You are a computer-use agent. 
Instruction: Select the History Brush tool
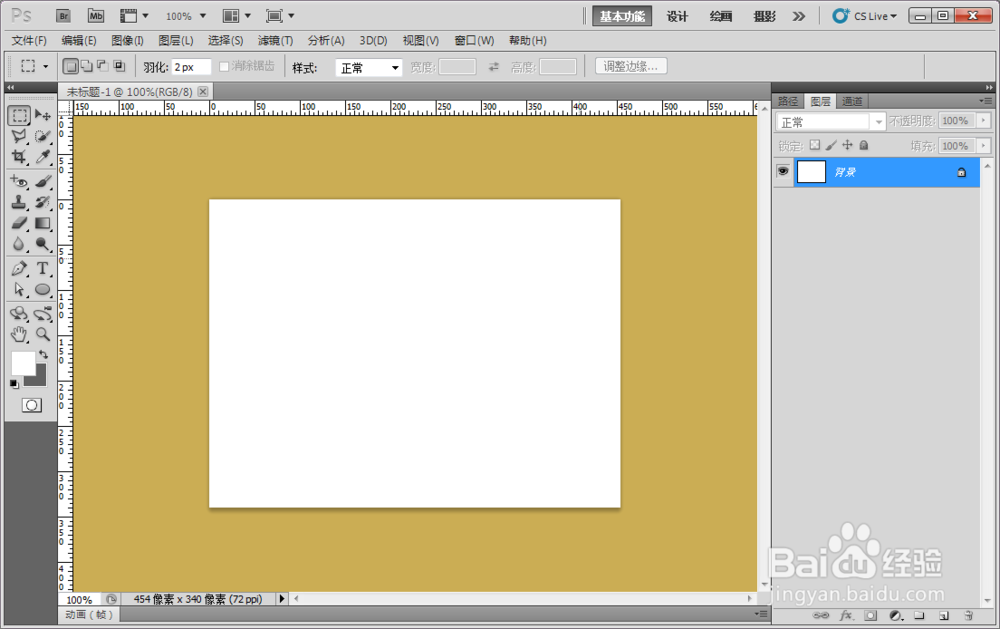click(43, 202)
